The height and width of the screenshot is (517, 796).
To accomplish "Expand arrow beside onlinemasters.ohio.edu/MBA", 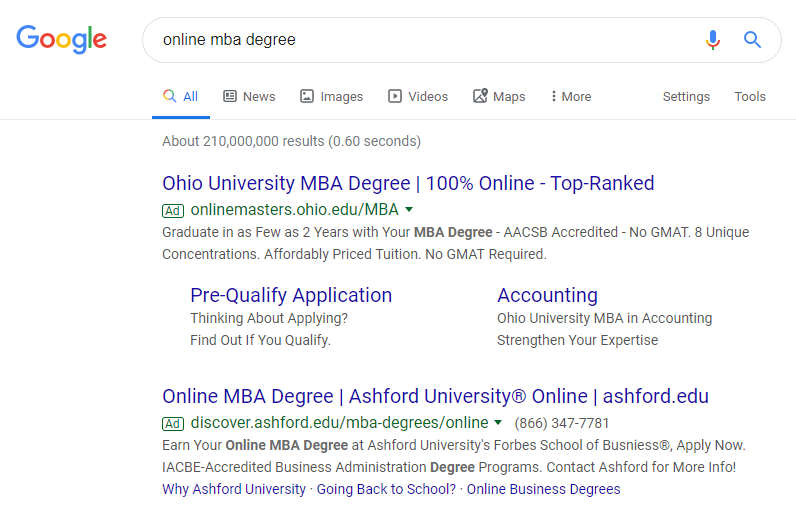I will point(409,209).
